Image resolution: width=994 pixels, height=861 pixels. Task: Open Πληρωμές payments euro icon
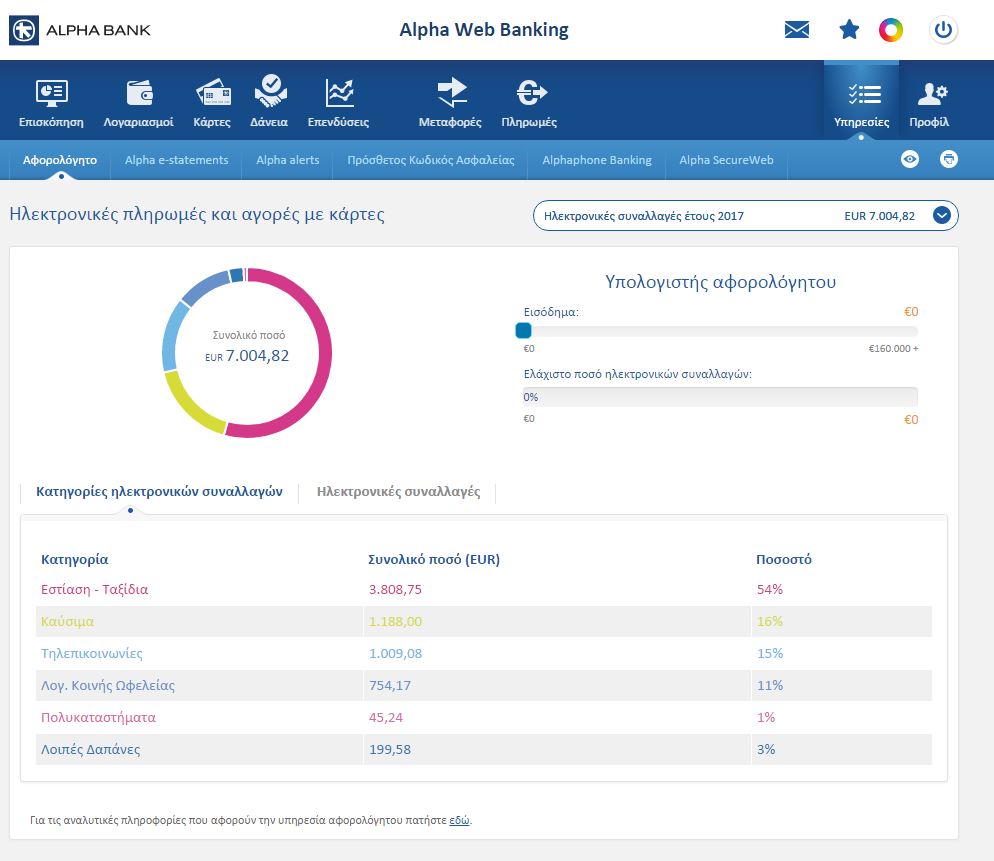tap(529, 103)
